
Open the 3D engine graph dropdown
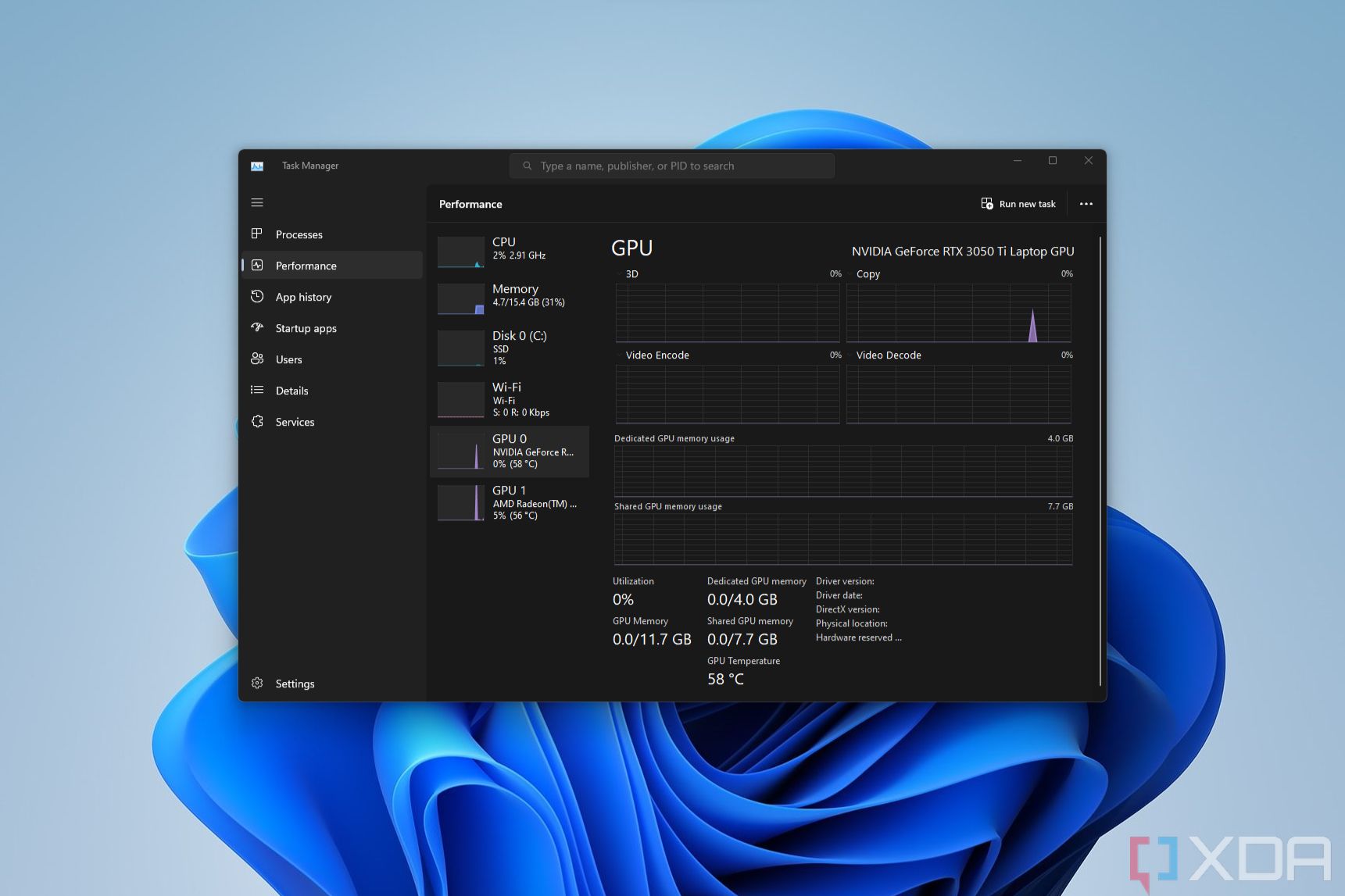[x=619, y=274]
